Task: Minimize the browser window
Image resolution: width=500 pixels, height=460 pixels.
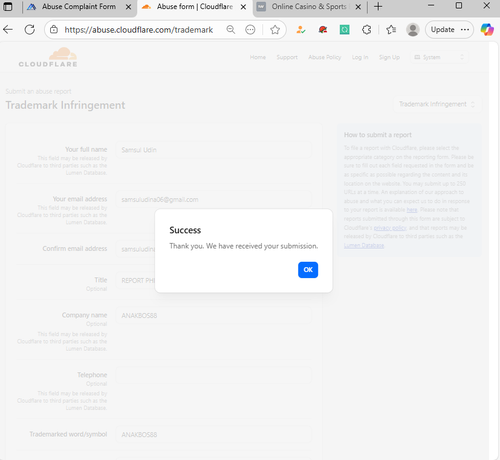Action: pos(431,6)
